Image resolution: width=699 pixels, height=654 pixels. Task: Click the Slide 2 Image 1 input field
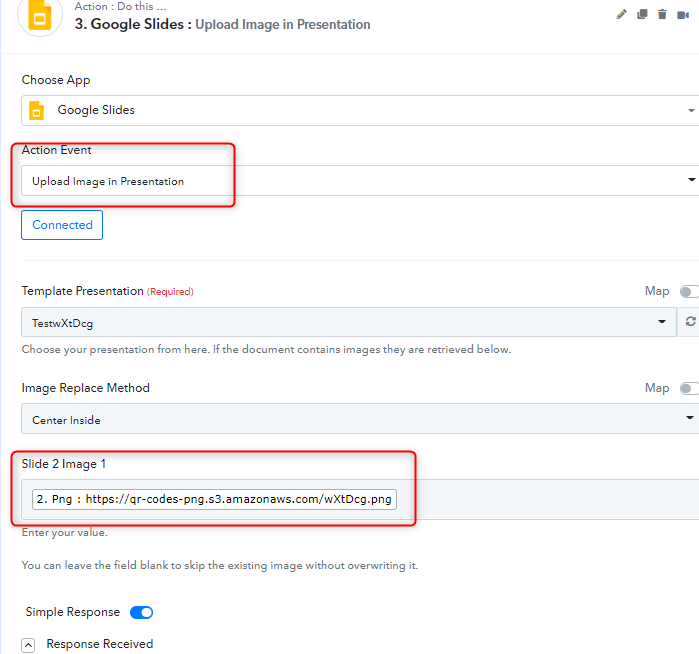pos(360,499)
